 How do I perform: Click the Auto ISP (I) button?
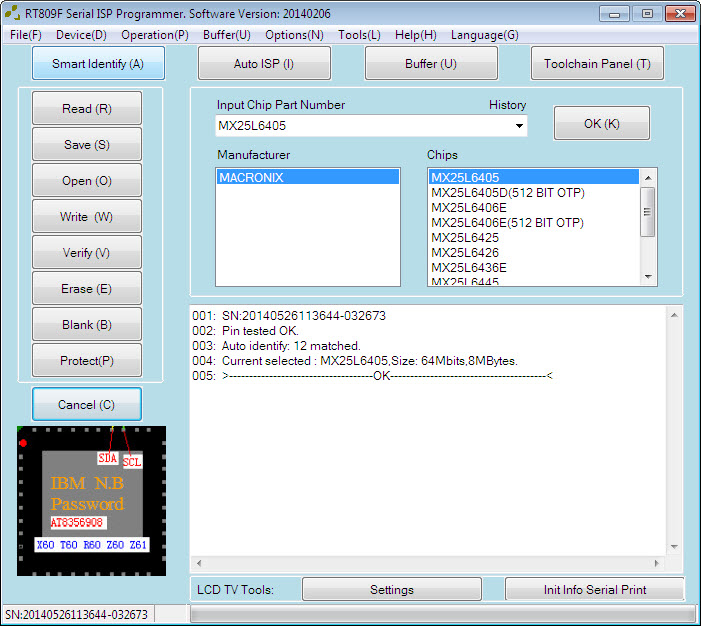click(264, 63)
